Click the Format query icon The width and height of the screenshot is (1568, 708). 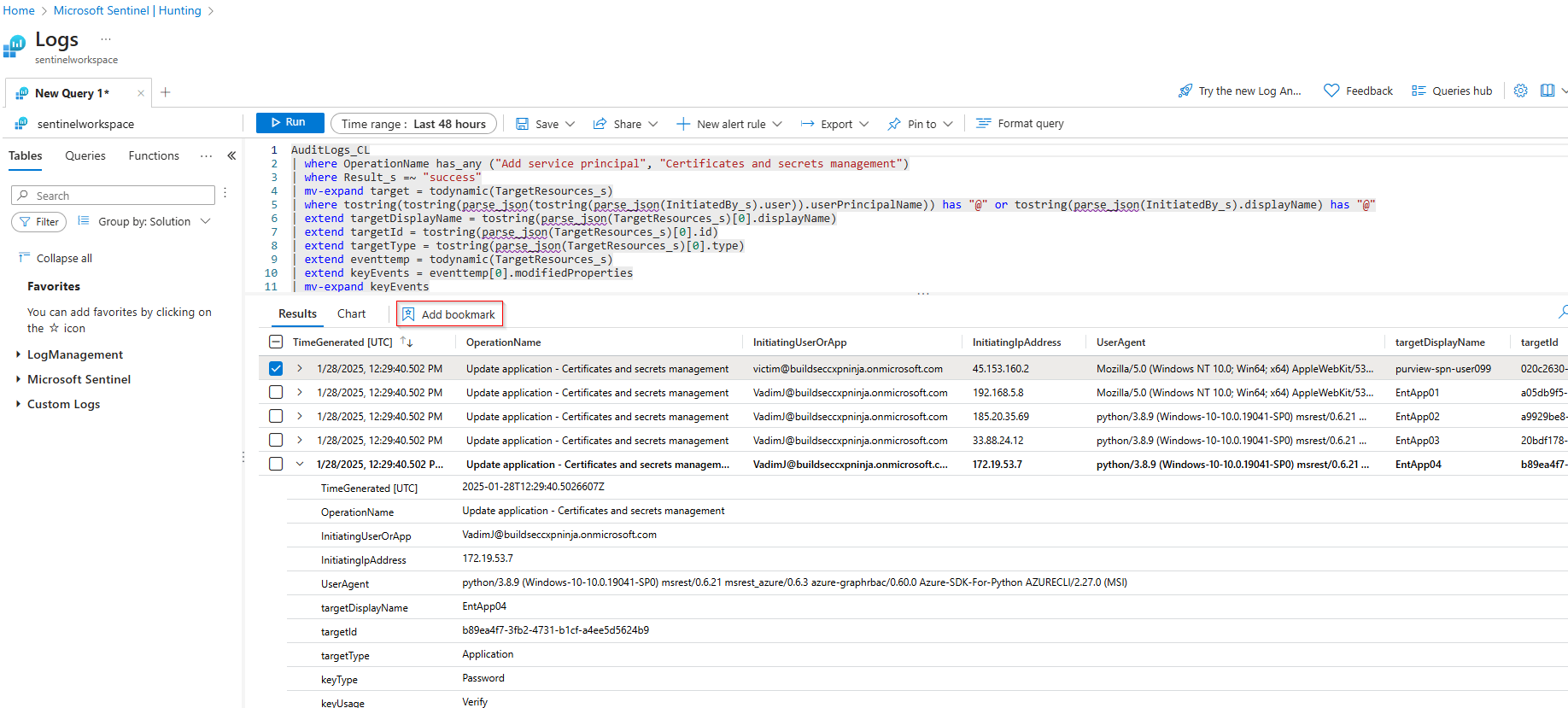(984, 123)
